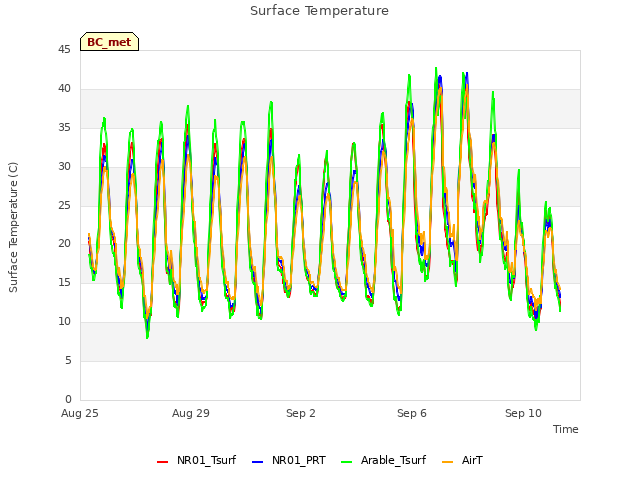This screenshot has width=640, height=480.
Task: Click the 15 y-axis tick label
Action: (x=64, y=282)
